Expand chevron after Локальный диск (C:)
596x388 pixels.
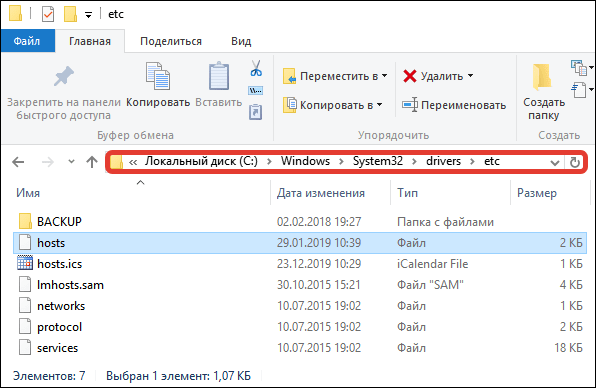(269, 162)
